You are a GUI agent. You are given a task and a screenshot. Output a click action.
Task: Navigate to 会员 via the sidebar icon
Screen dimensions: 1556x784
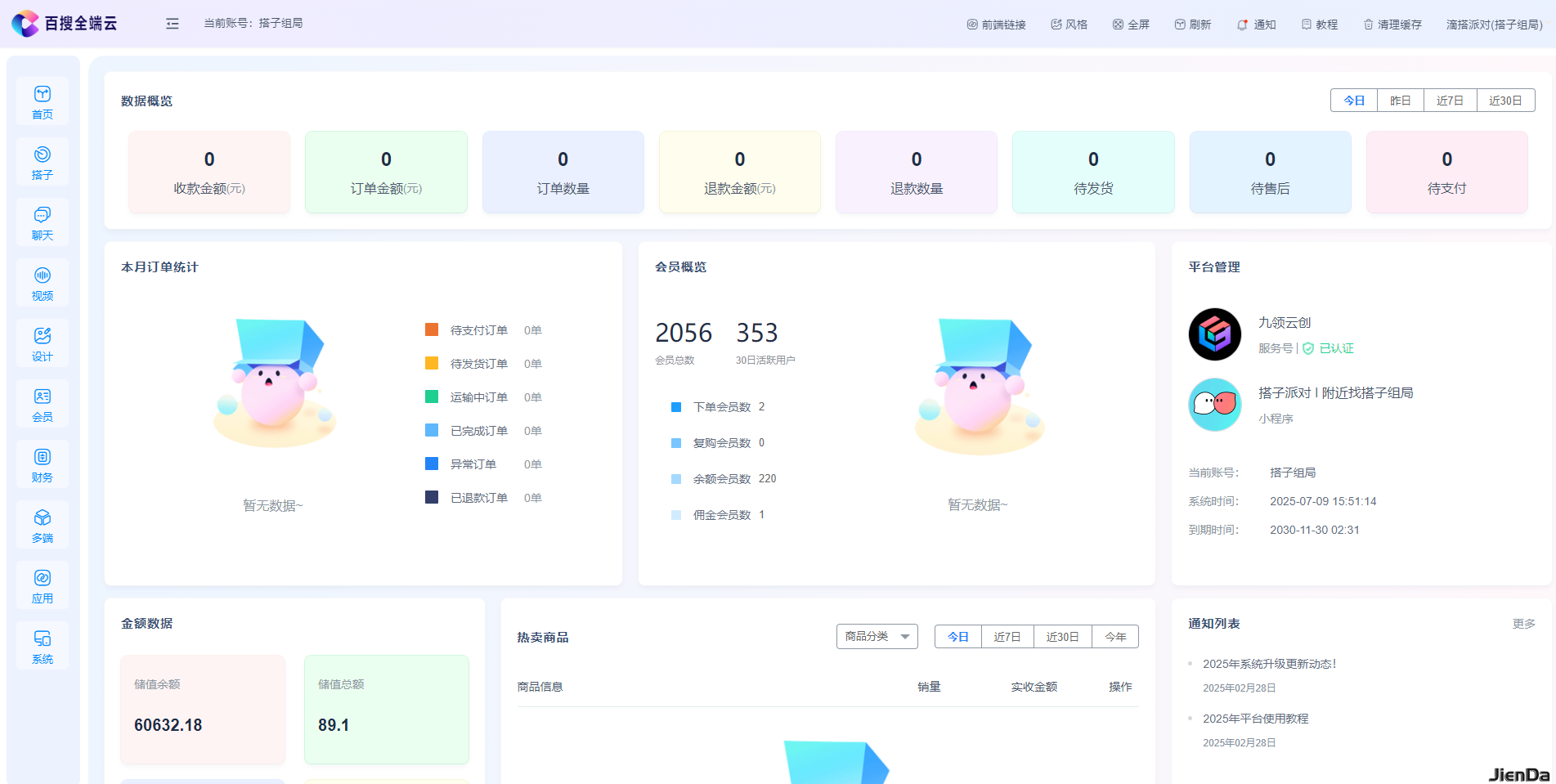43,404
